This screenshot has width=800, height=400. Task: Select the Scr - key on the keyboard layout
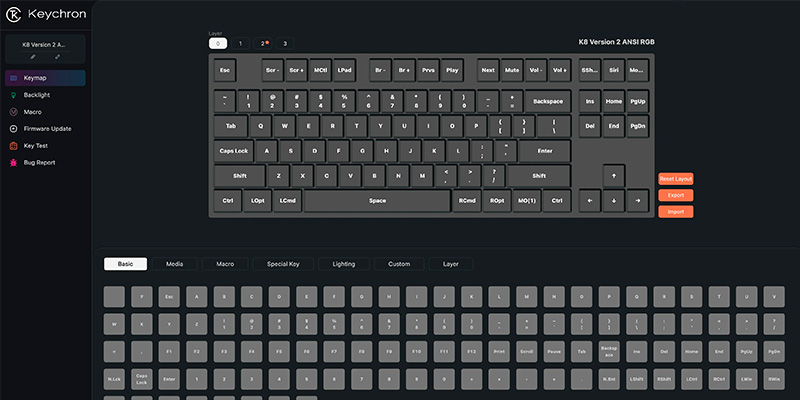[272, 70]
